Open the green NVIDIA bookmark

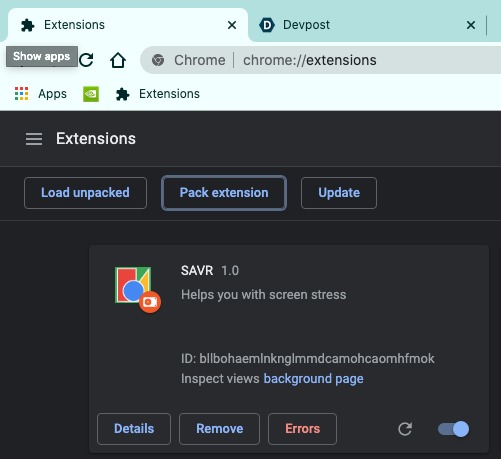click(91, 94)
